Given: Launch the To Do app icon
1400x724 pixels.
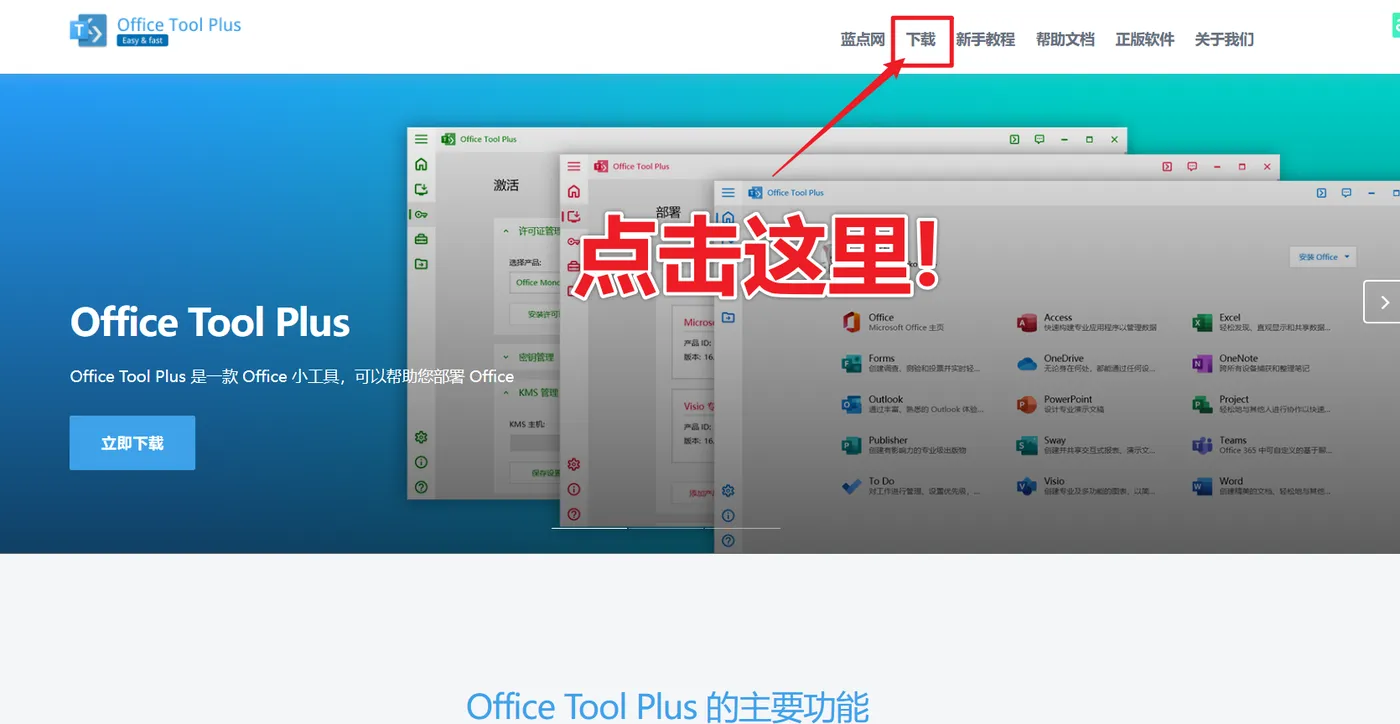Looking at the screenshot, I should [x=852, y=486].
